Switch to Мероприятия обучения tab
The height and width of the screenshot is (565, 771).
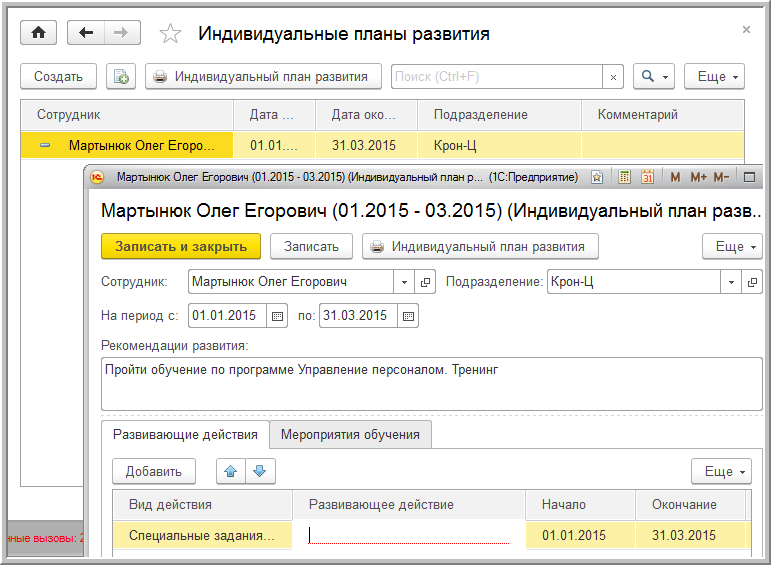pyautogui.click(x=351, y=435)
